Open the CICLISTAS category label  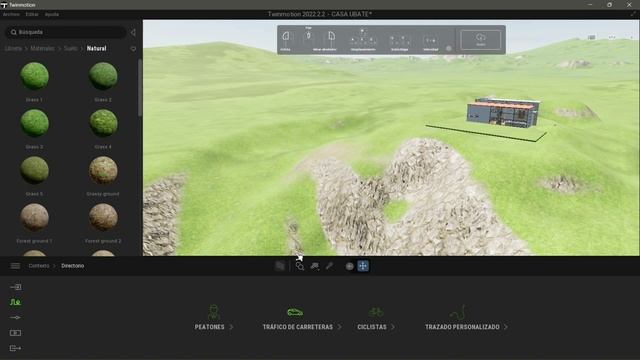372,327
